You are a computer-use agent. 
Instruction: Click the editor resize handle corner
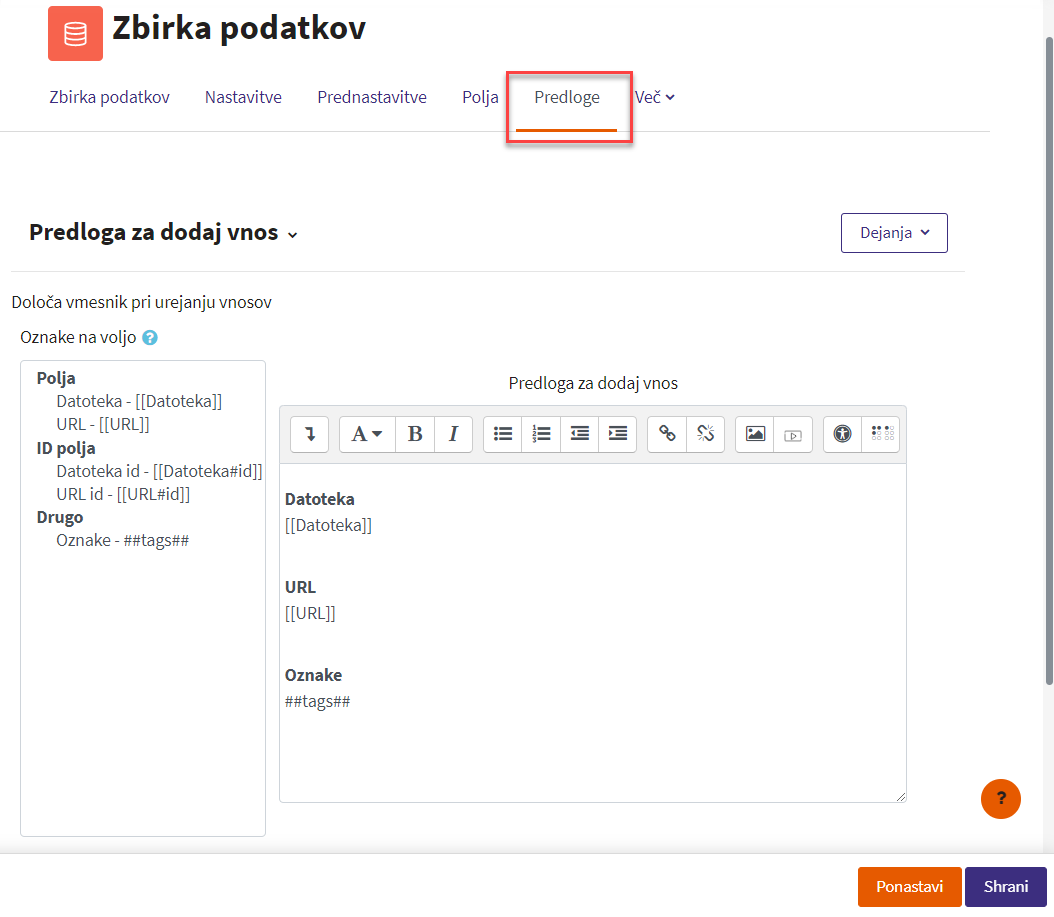(901, 797)
